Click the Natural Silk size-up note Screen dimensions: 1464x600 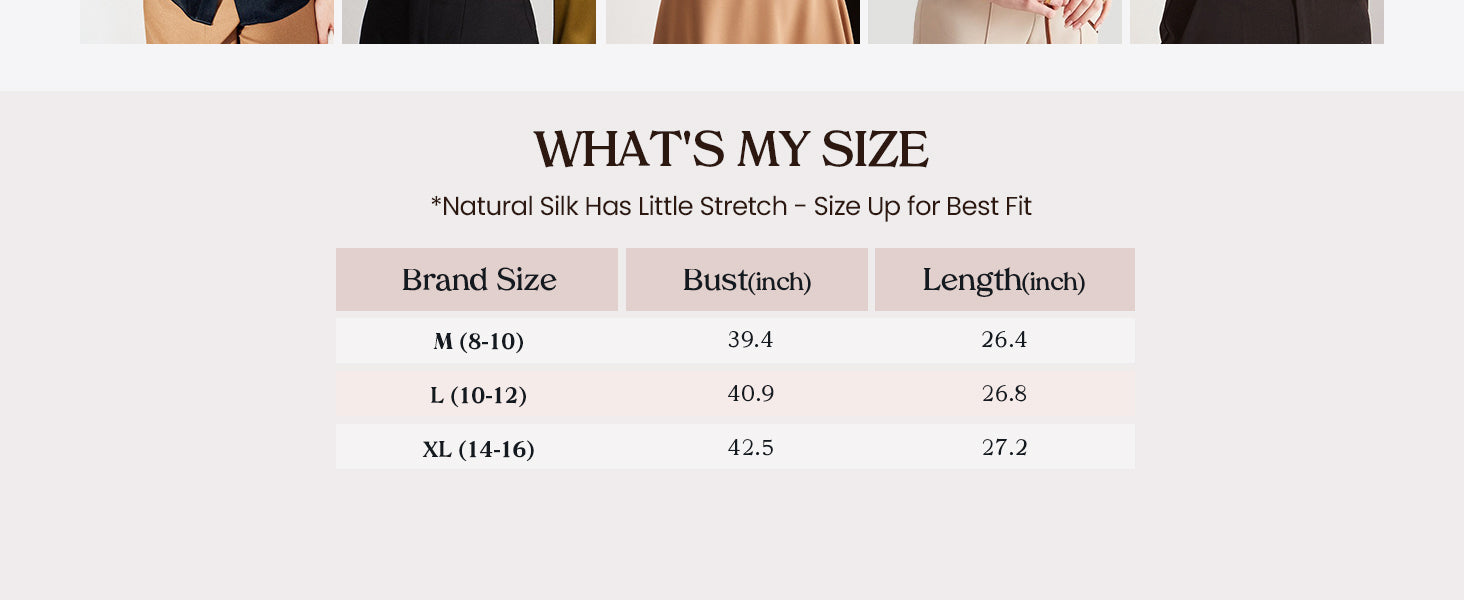pos(731,207)
